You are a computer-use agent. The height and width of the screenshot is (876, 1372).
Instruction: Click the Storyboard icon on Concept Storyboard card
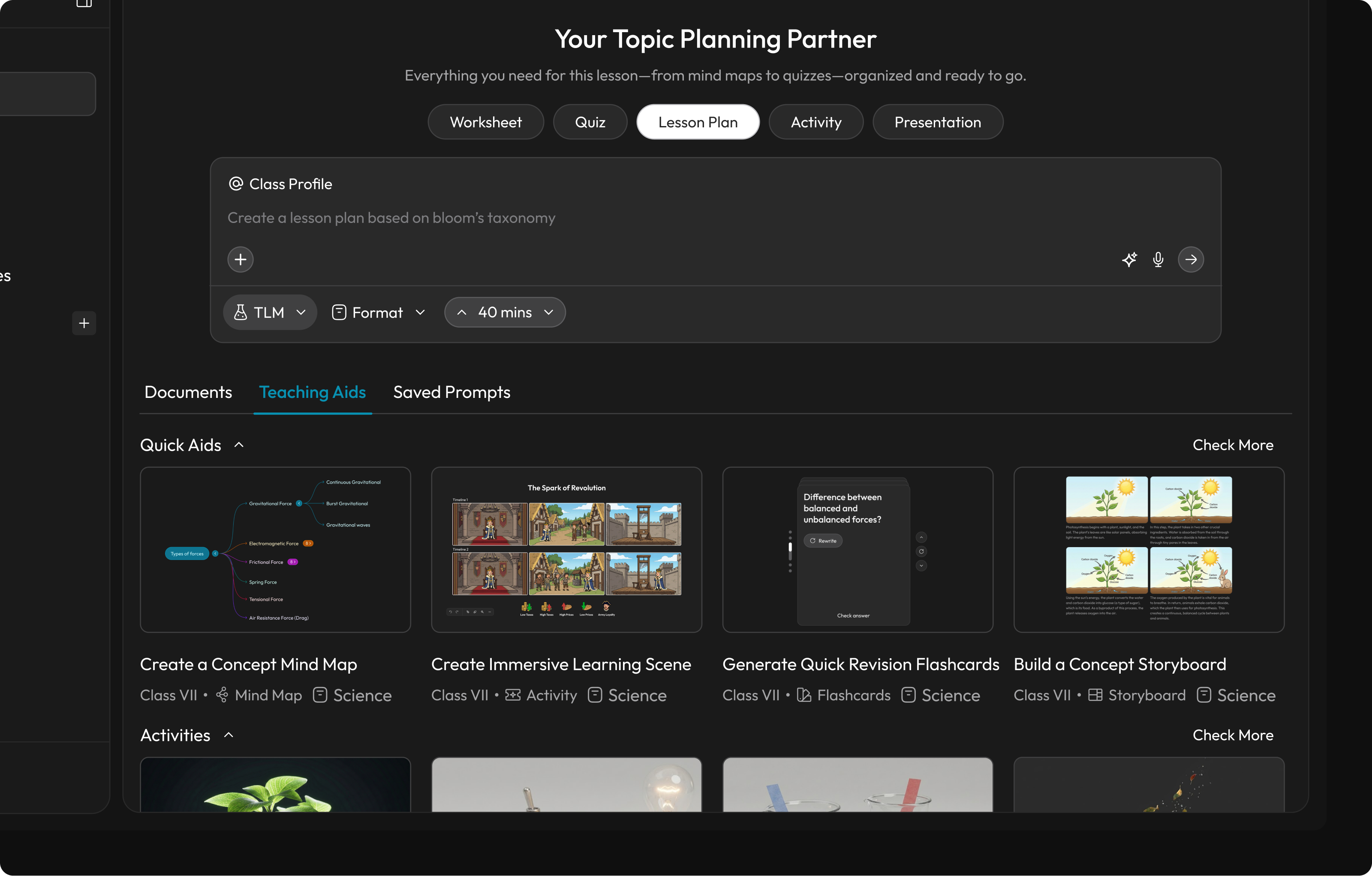(x=1095, y=695)
